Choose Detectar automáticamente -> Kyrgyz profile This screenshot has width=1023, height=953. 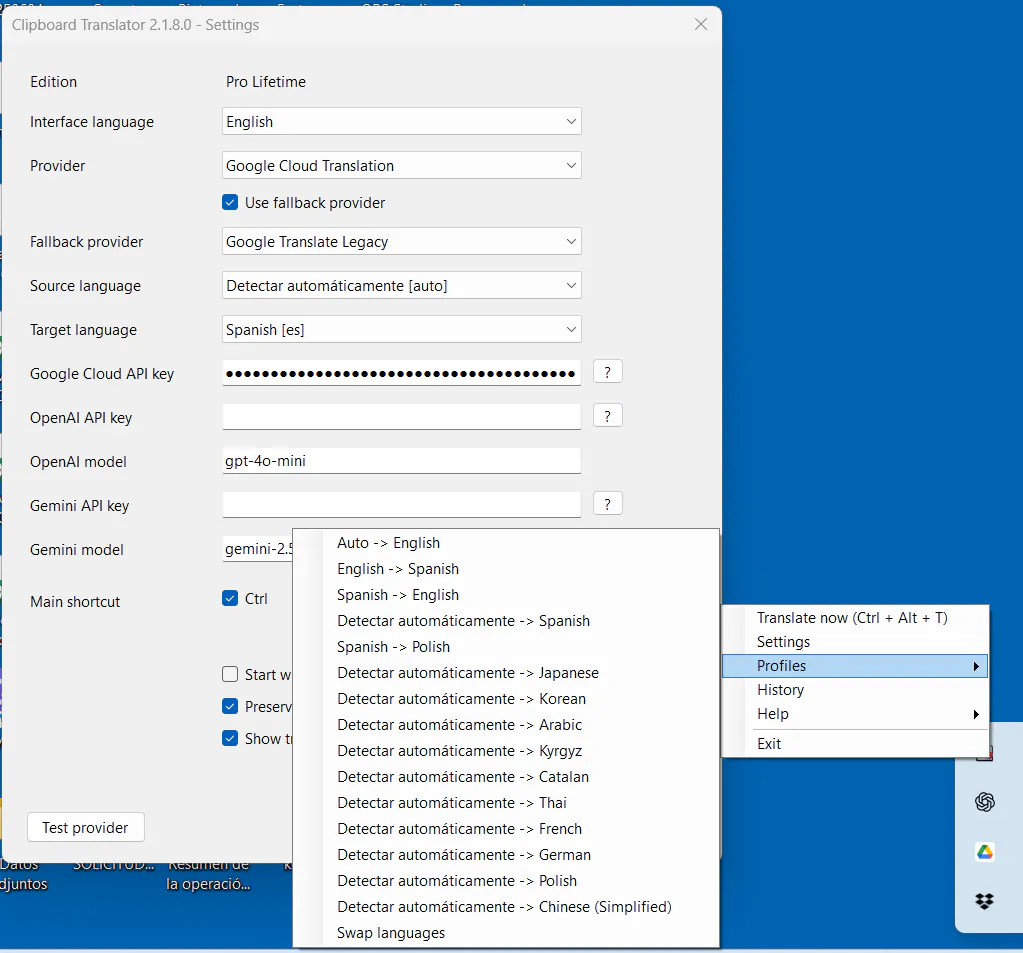point(506,751)
